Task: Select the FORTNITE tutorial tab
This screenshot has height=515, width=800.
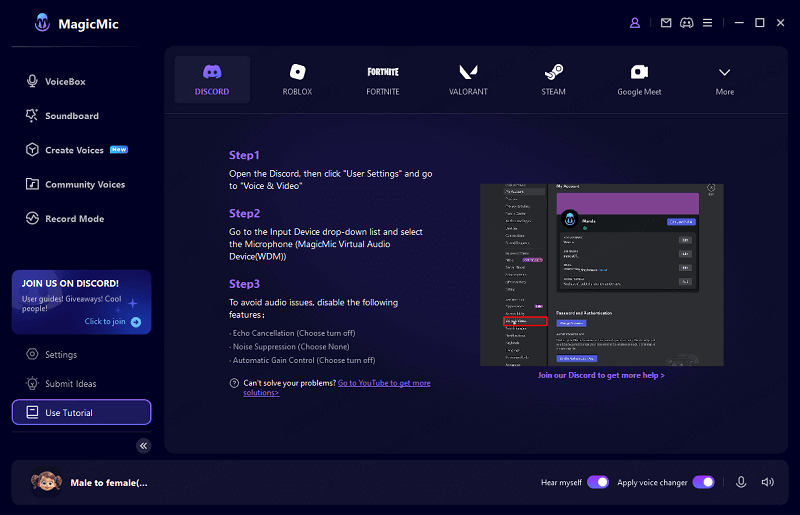Action: 383,80
